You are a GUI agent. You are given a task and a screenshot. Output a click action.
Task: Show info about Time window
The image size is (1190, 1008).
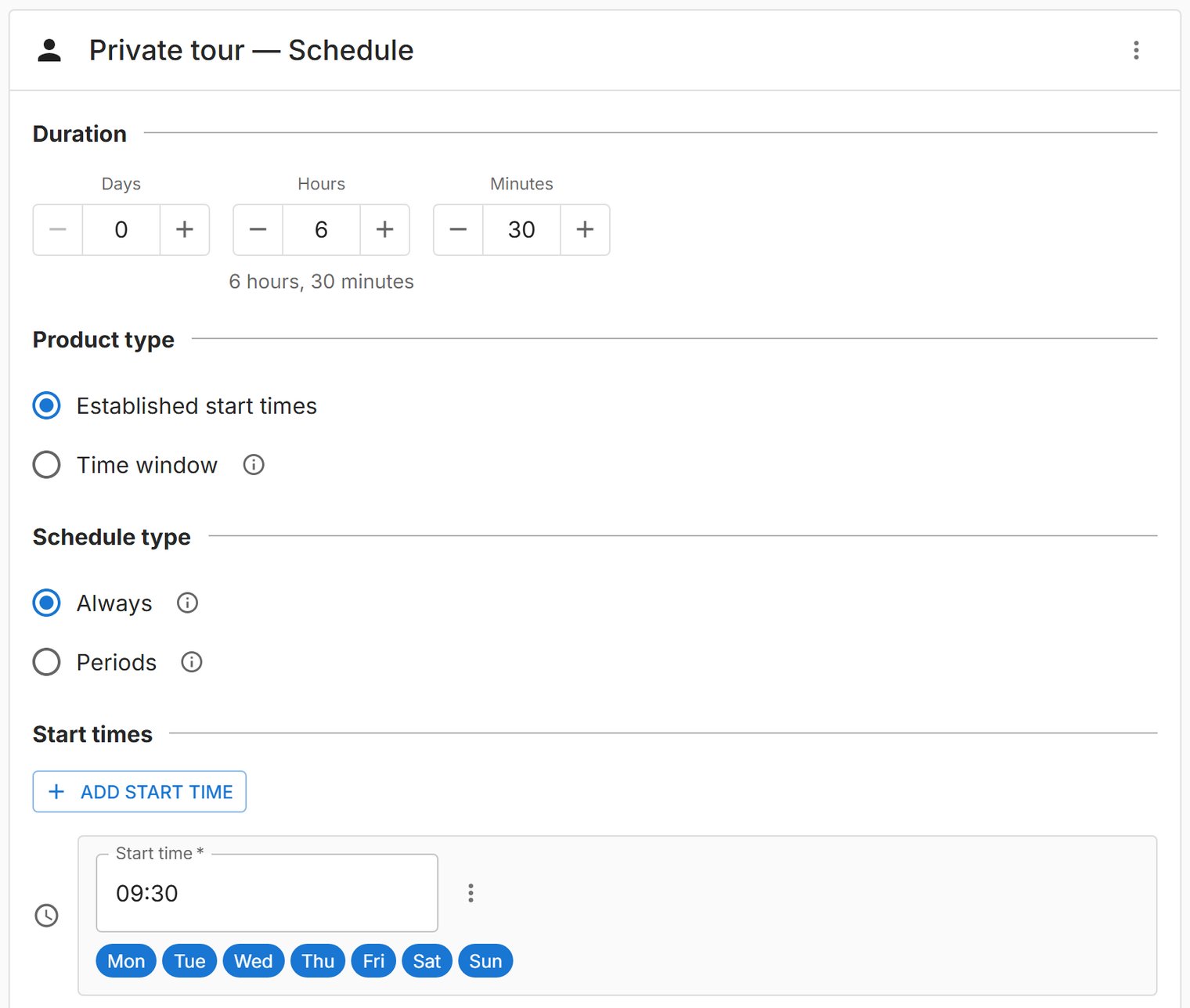pos(254,465)
